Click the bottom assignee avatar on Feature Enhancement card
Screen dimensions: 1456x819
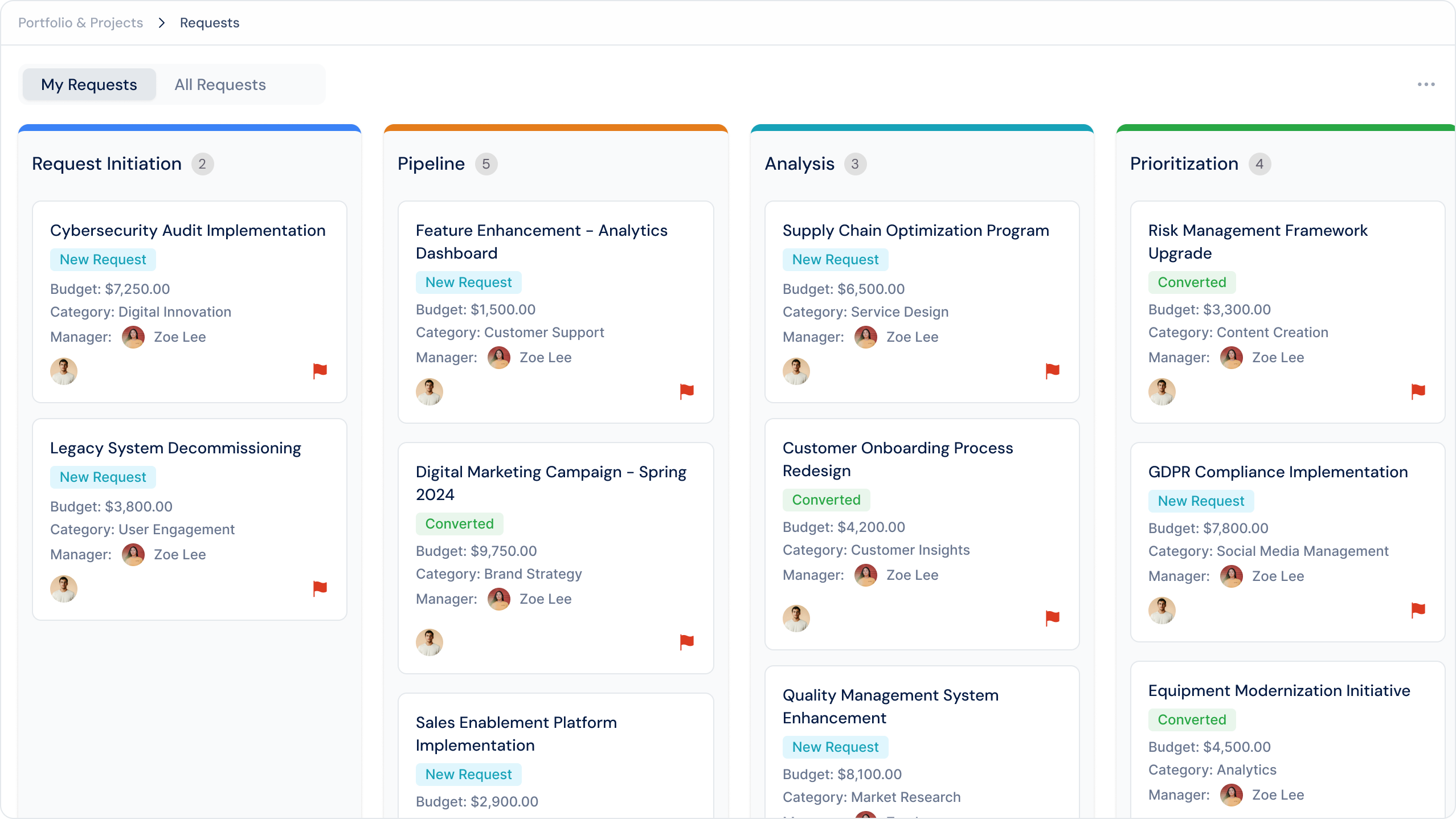tap(430, 392)
